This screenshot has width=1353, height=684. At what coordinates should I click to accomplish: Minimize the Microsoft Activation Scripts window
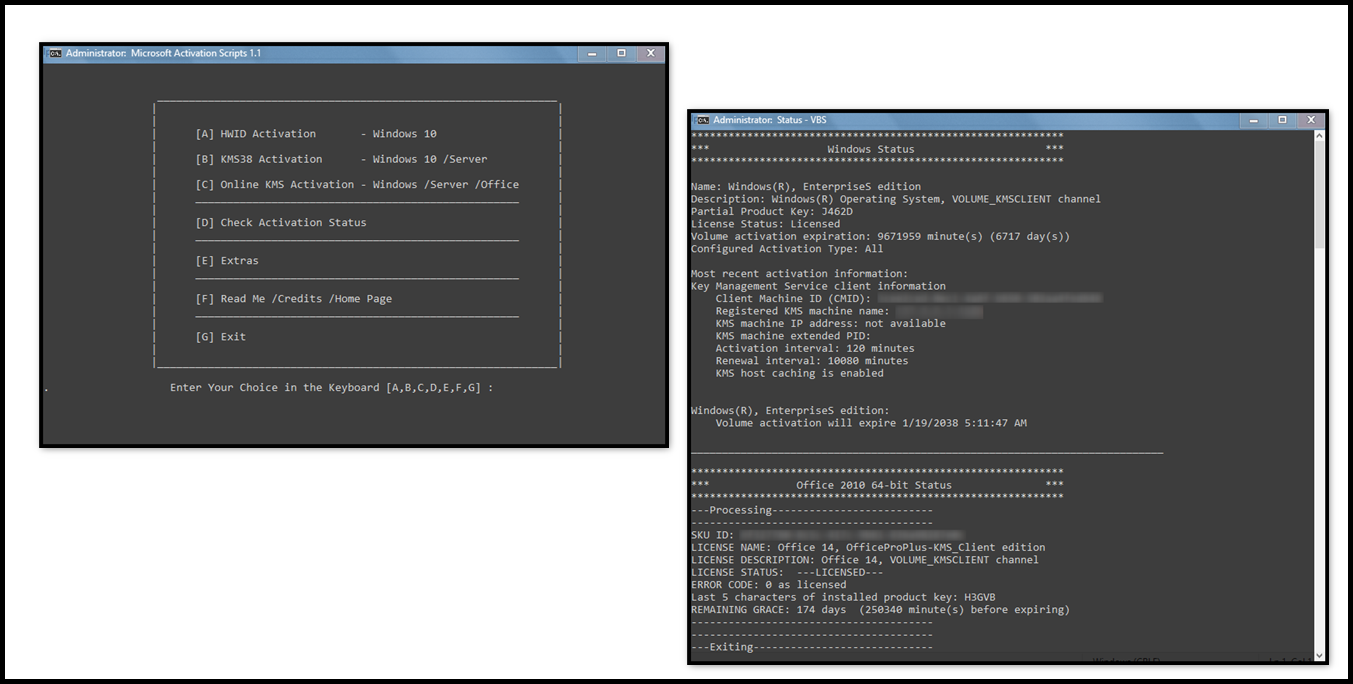pyautogui.click(x=594, y=53)
